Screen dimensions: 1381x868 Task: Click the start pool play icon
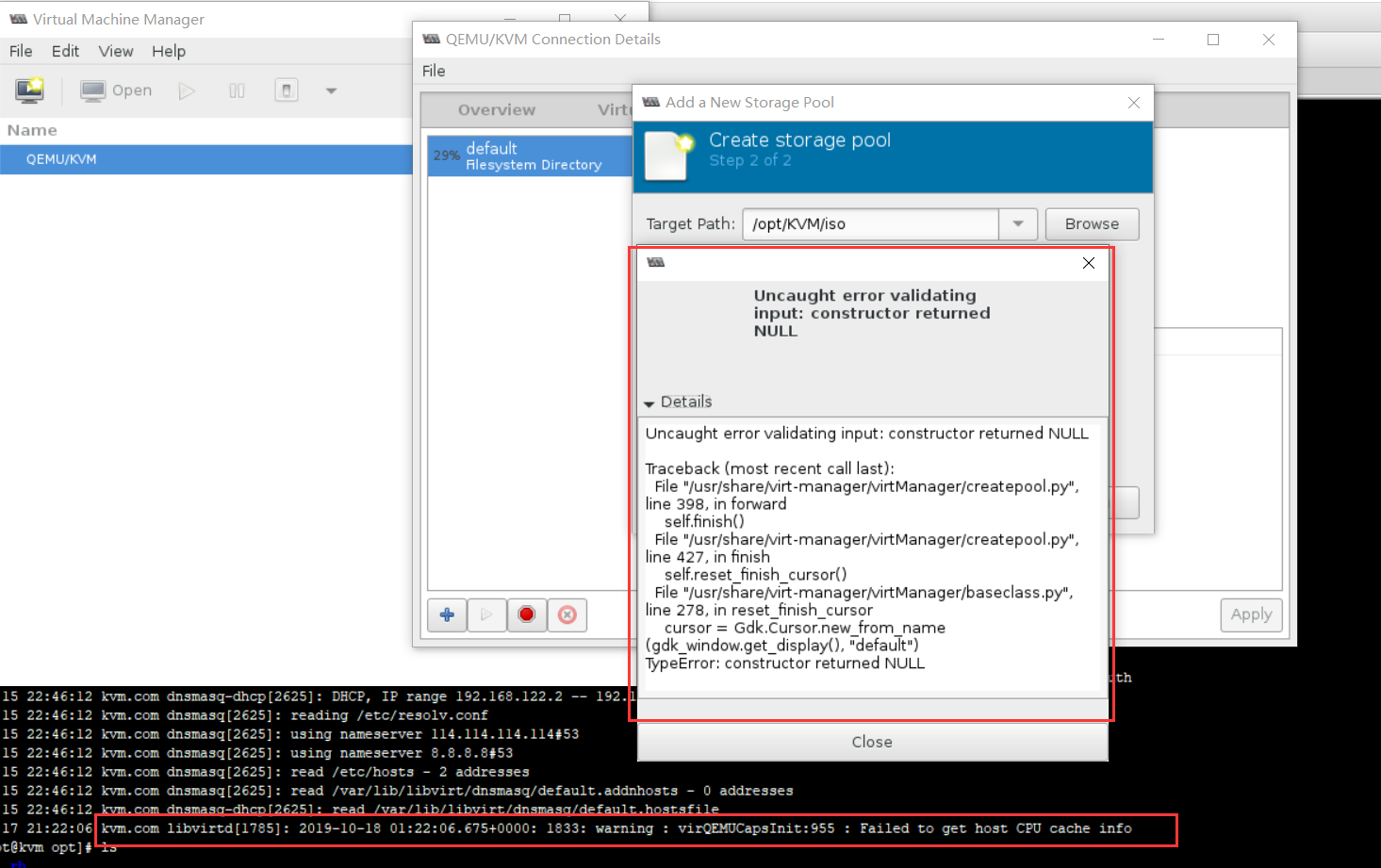(486, 614)
